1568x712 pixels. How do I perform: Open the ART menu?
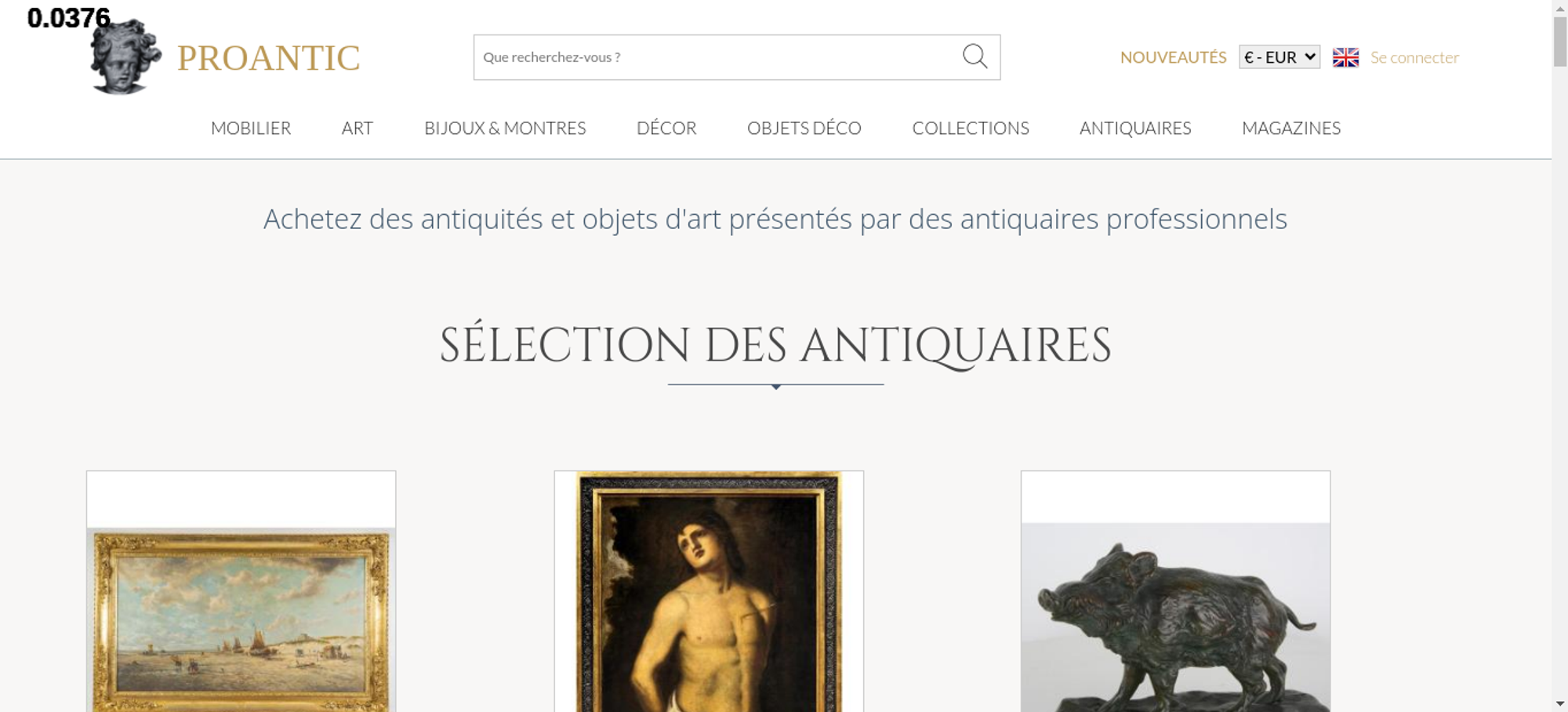click(358, 128)
